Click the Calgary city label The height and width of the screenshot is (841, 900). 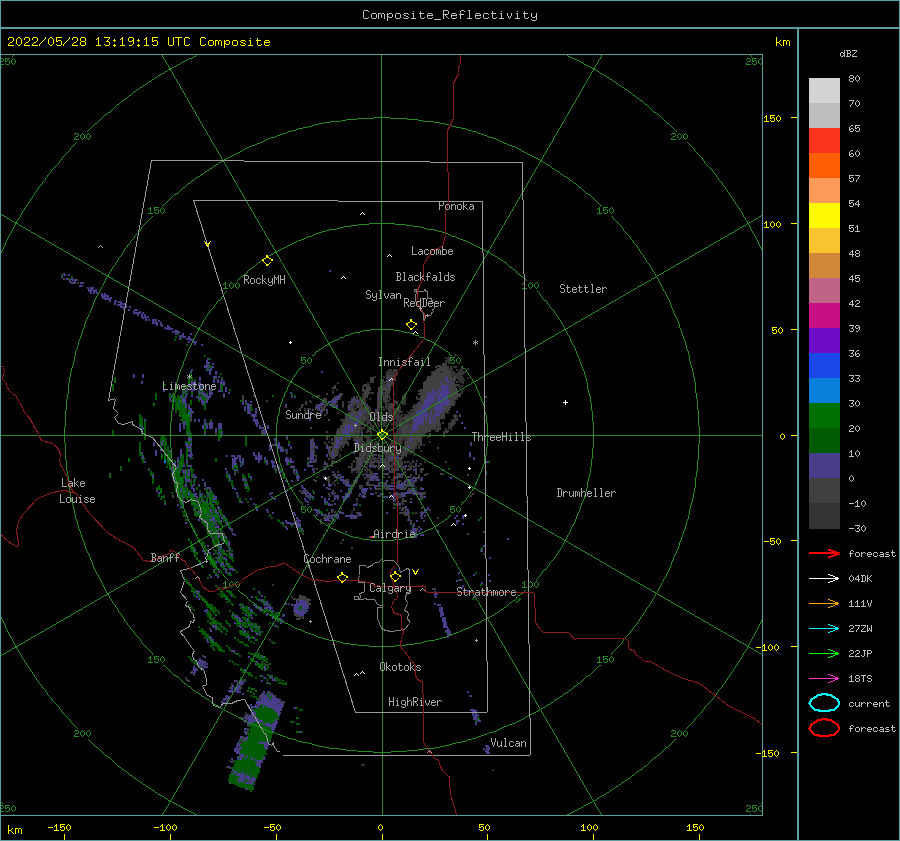(x=390, y=588)
